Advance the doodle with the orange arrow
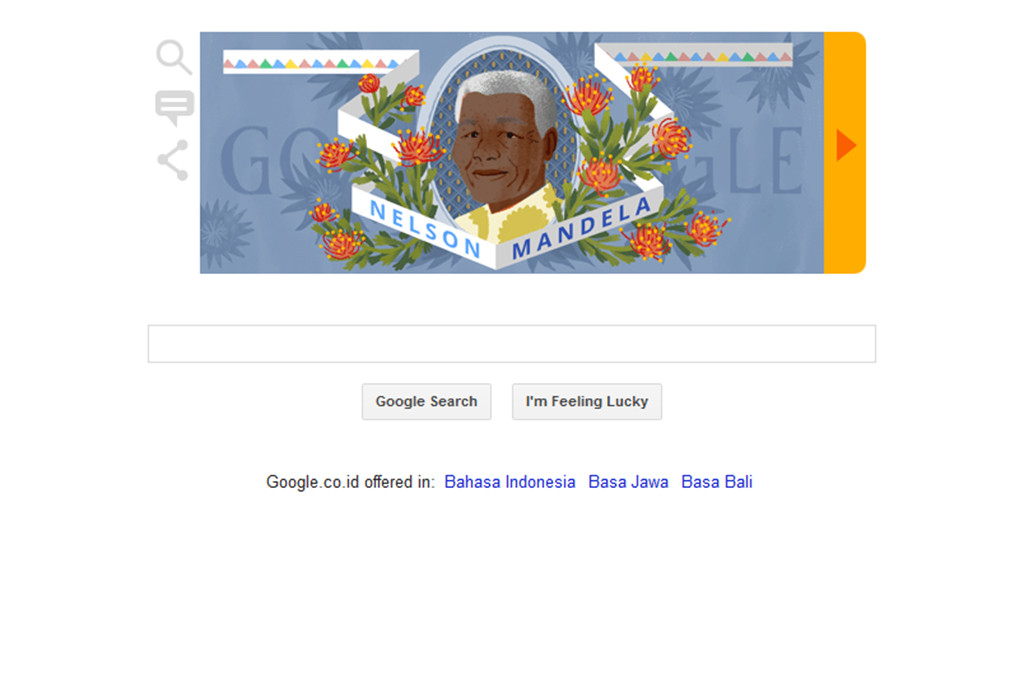This screenshot has height=680, width=1024. [845, 145]
